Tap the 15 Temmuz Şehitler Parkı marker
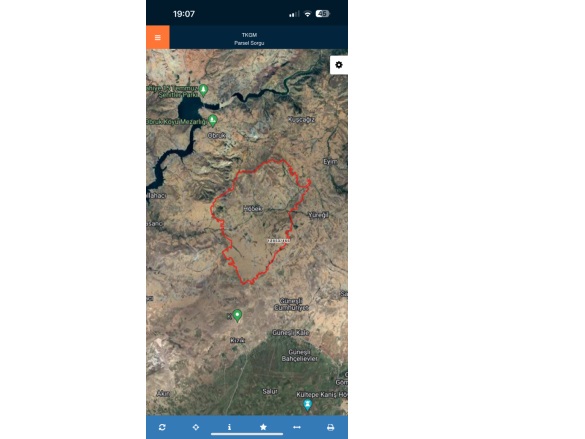 [203, 90]
